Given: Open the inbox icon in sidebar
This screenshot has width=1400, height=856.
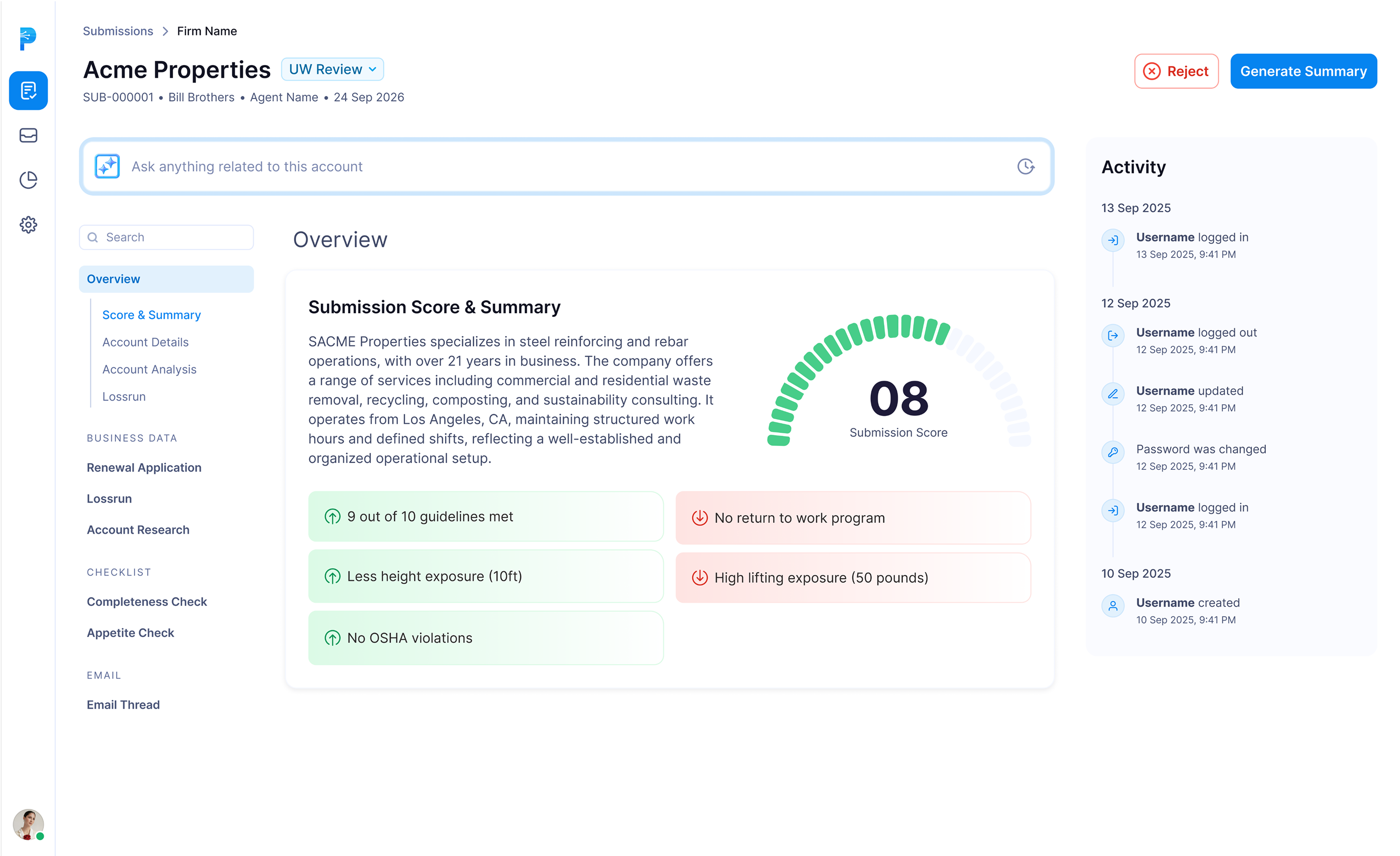Looking at the screenshot, I should [28, 135].
